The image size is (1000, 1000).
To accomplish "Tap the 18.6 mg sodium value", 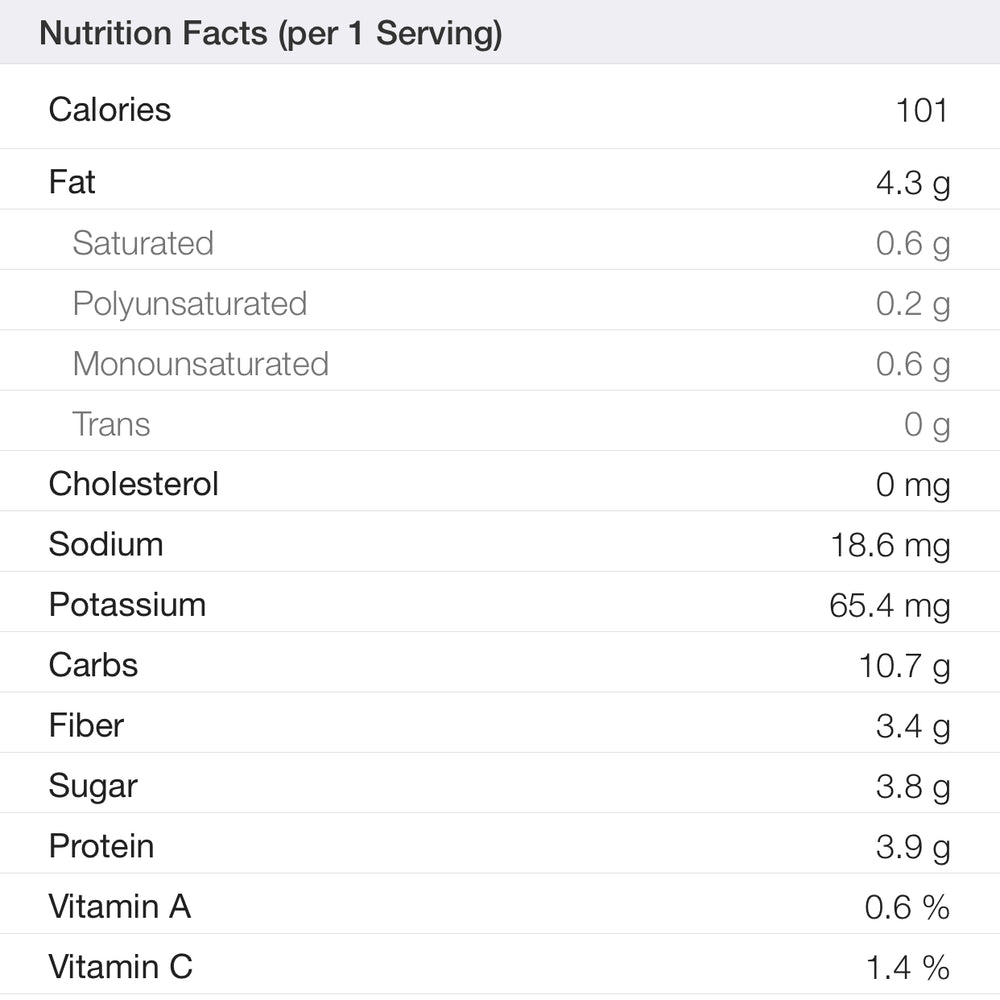I will coord(890,545).
